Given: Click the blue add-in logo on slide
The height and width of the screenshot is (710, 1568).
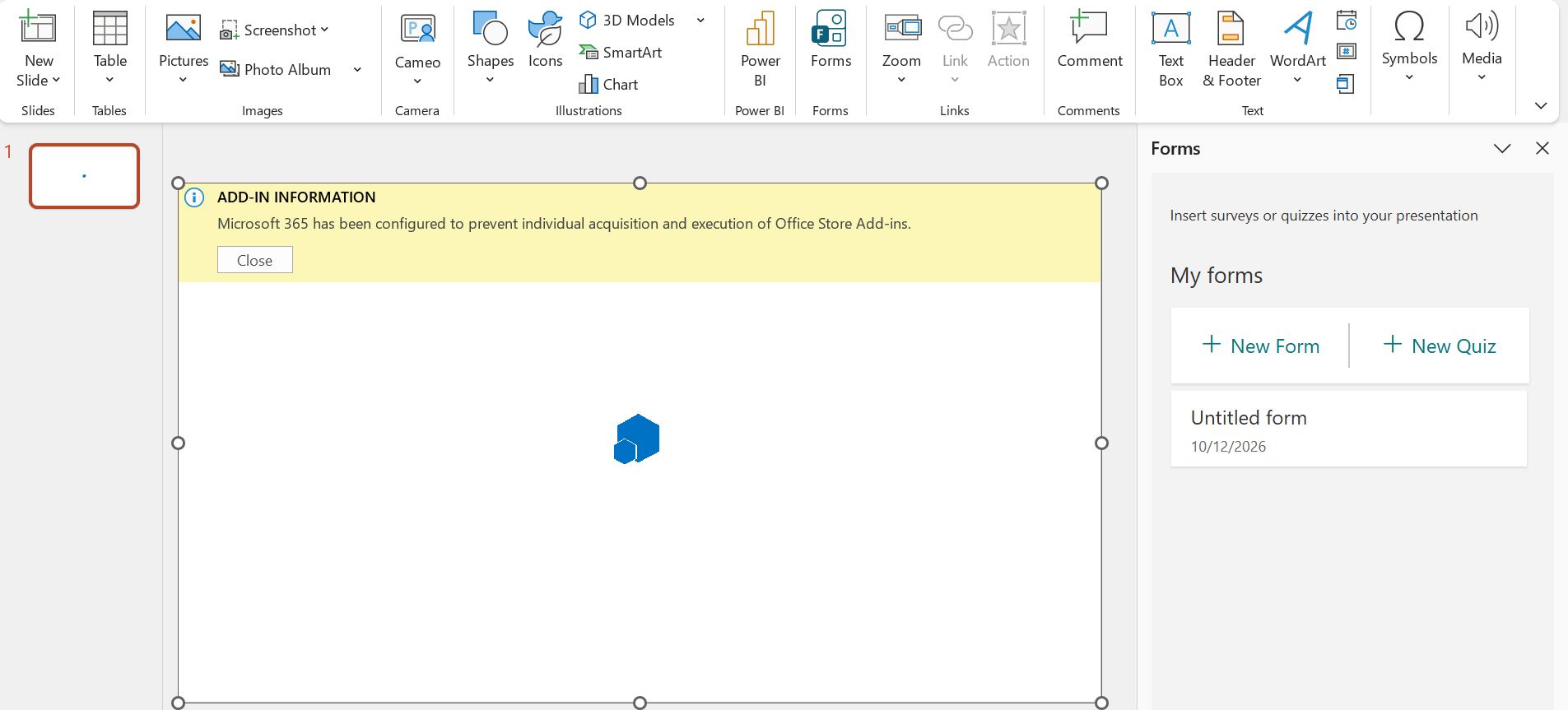Looking at the screenshot, I should coord(637,439).
